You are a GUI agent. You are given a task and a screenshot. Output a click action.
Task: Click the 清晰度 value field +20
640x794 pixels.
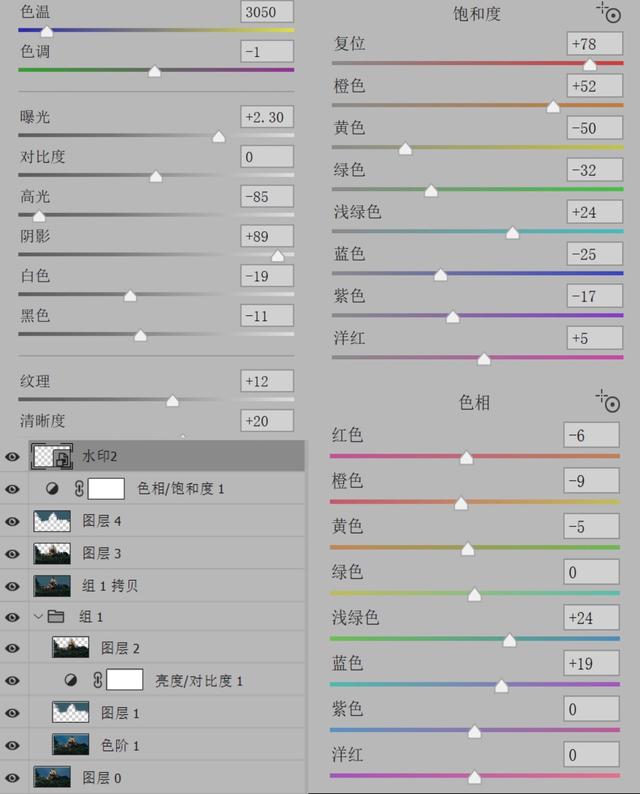point(267,421)
